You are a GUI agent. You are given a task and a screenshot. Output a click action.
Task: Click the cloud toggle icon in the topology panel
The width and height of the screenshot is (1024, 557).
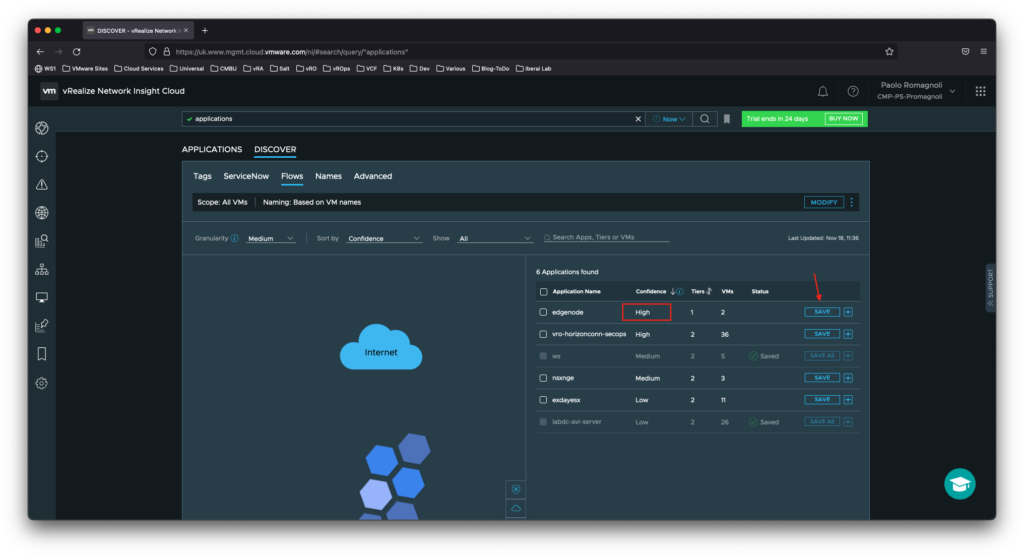(x=516, y=508)
